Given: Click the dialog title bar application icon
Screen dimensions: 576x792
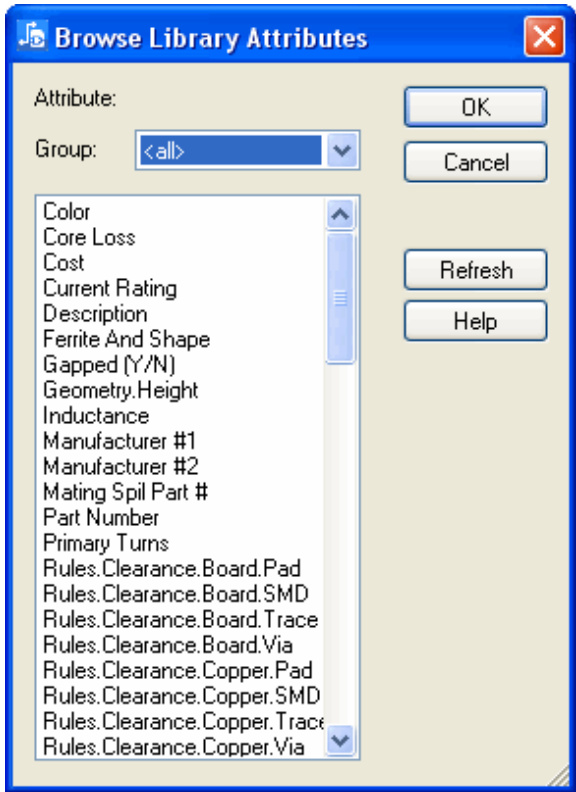Looking at the screenshot, I should pos(32,36).
